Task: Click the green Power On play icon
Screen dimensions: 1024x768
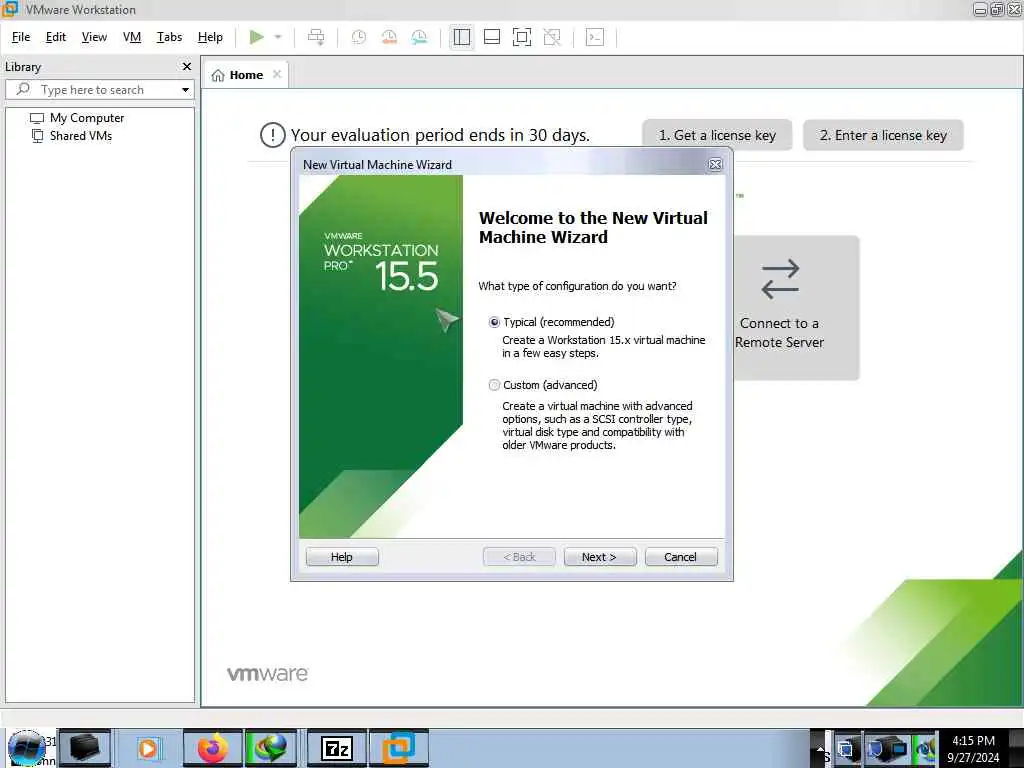Action: tap(257, 37)
